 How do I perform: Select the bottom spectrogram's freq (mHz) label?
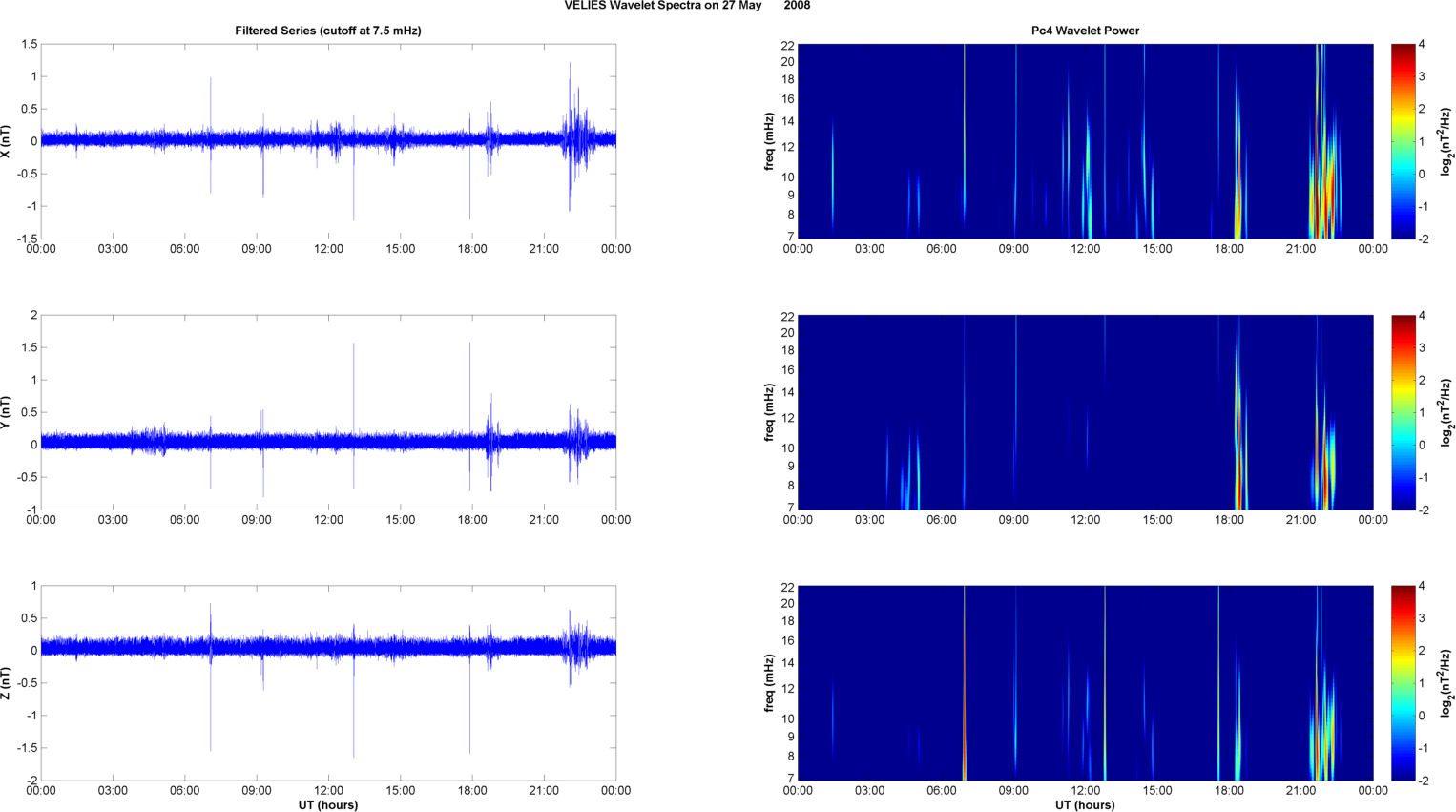tap(769, 683)
